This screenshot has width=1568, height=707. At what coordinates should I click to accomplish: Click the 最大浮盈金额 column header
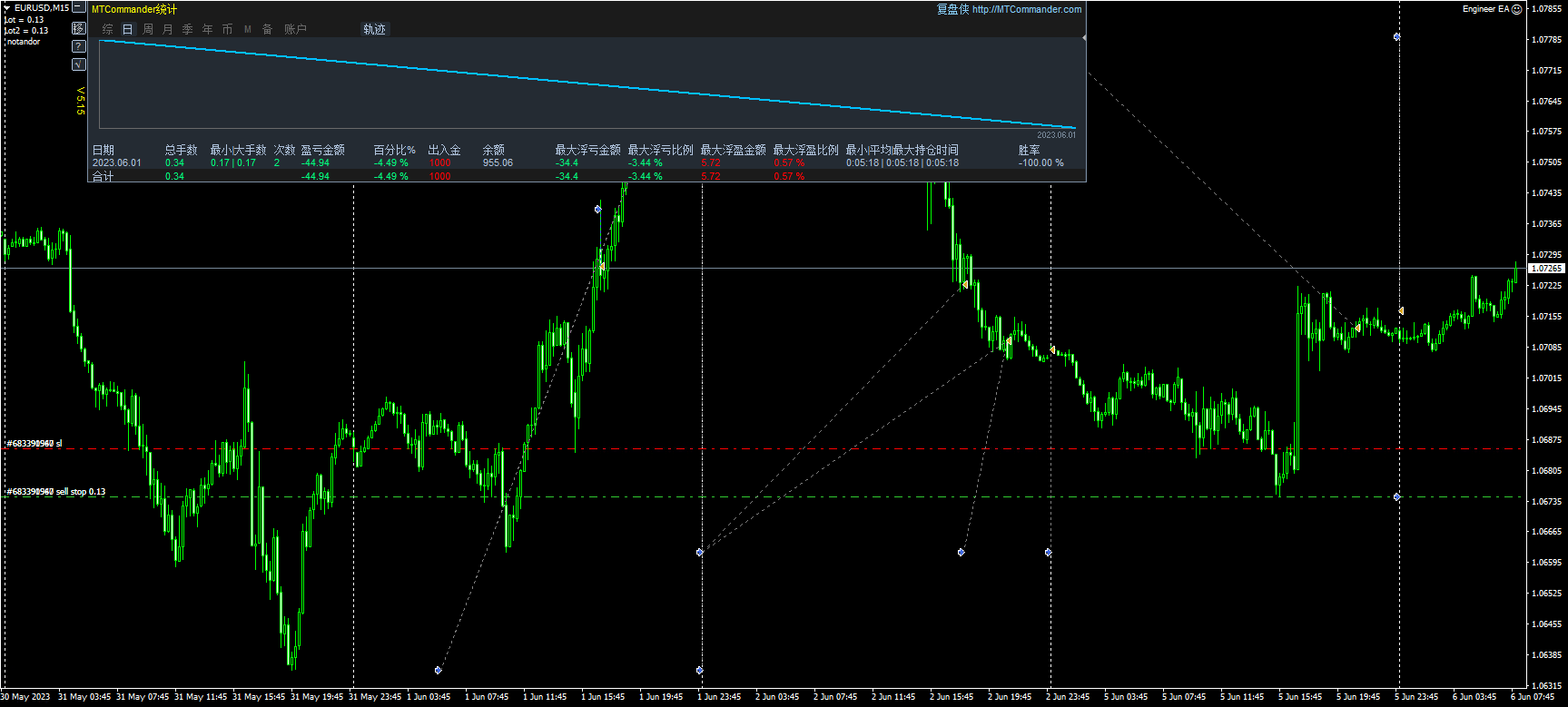(734, 150)
